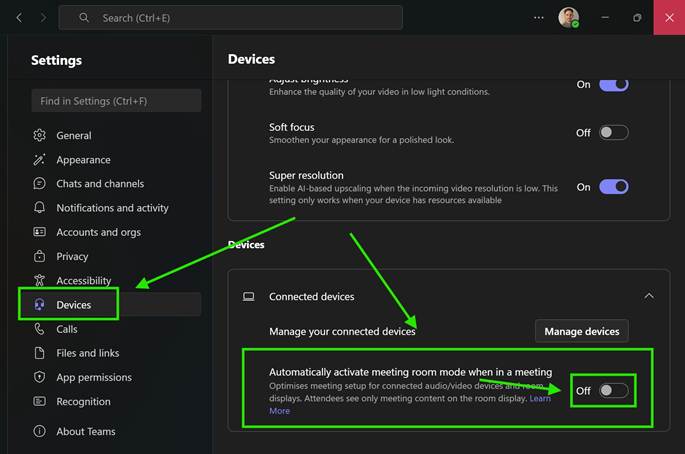Open General settings
Image resolution: width=685 pixels, height=454 pixels.
point(117,135)
